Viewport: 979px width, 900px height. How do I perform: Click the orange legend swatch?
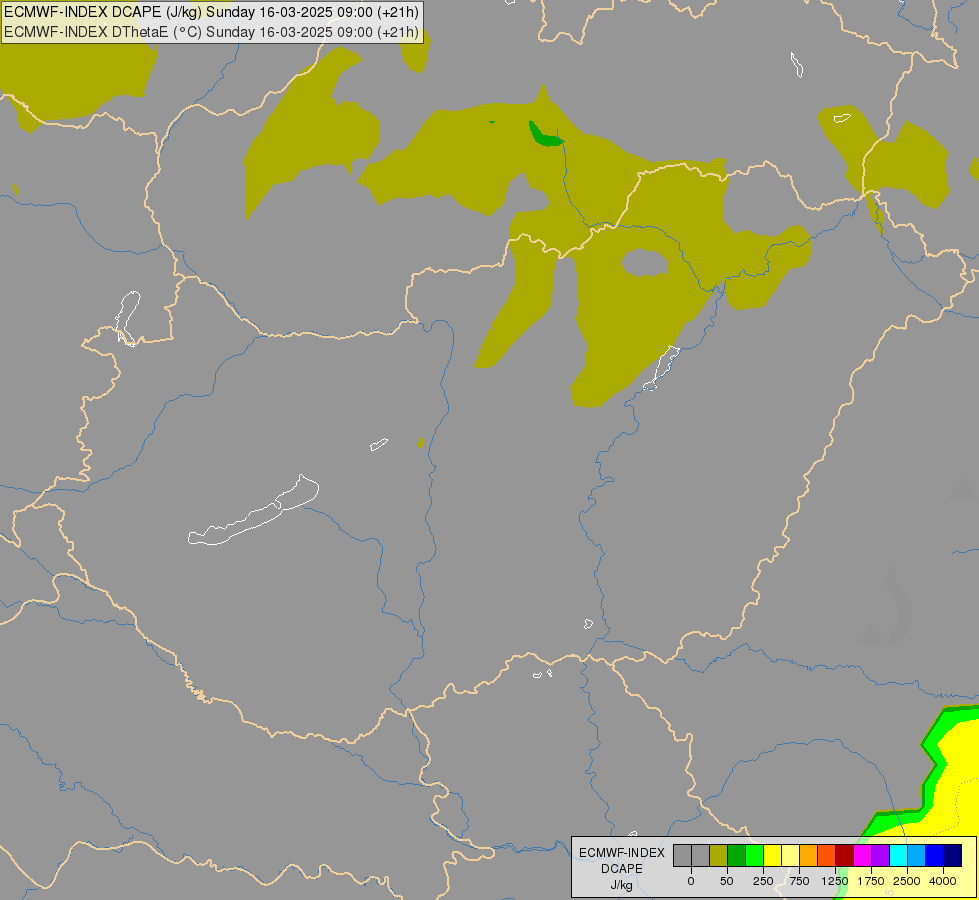[x=809, y=856]
